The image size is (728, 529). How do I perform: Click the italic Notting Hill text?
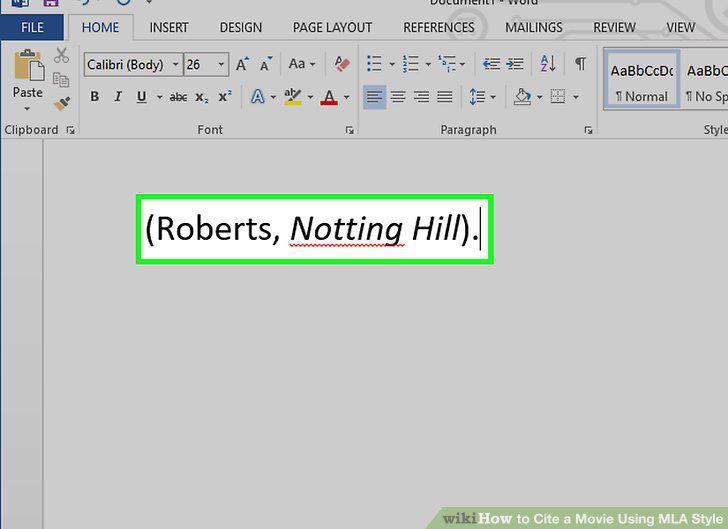pyautogui.click(x=375, y=229)
